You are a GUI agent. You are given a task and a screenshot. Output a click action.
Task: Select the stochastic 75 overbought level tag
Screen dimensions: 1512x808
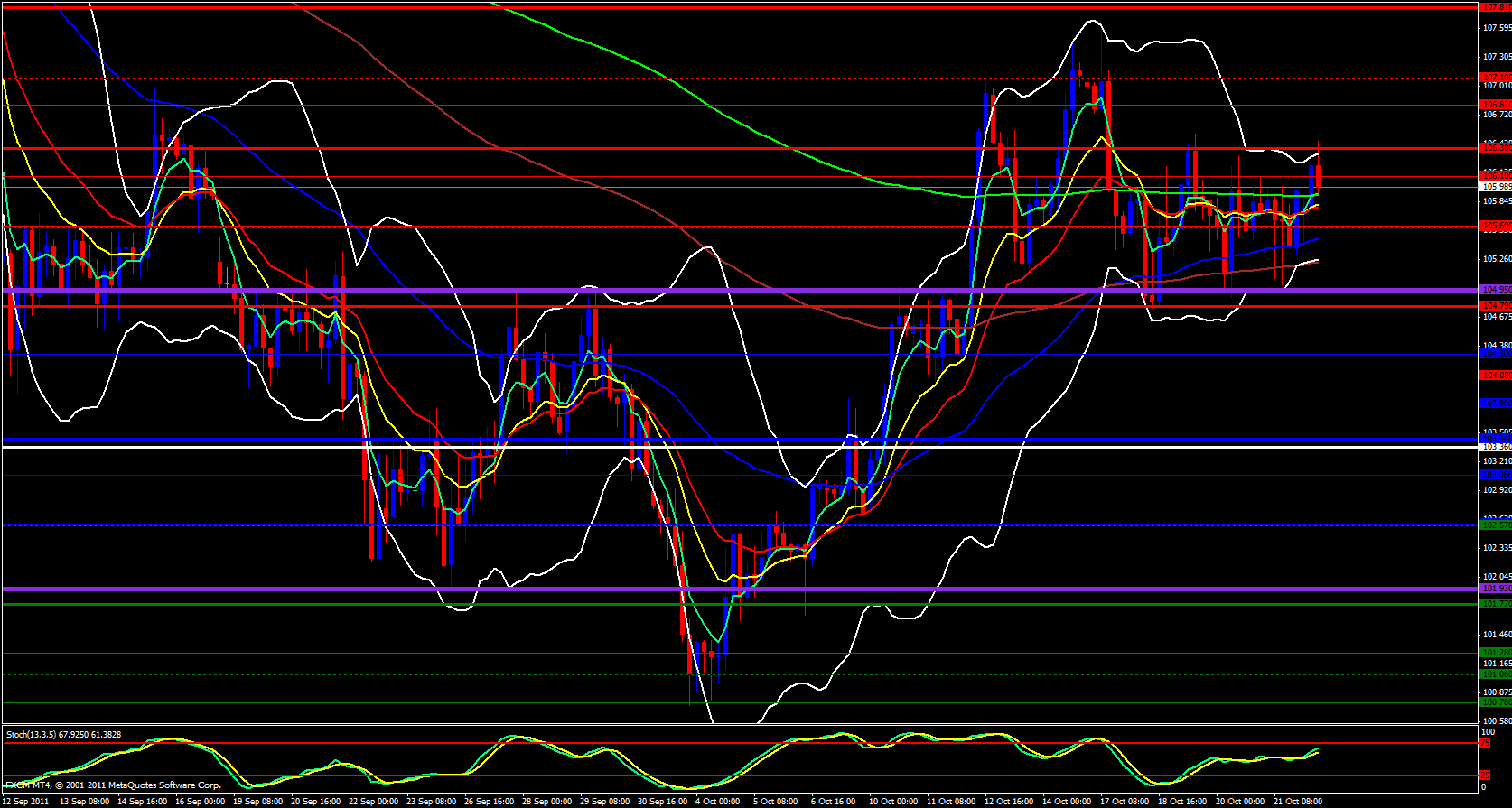(x=1484, y=743)
